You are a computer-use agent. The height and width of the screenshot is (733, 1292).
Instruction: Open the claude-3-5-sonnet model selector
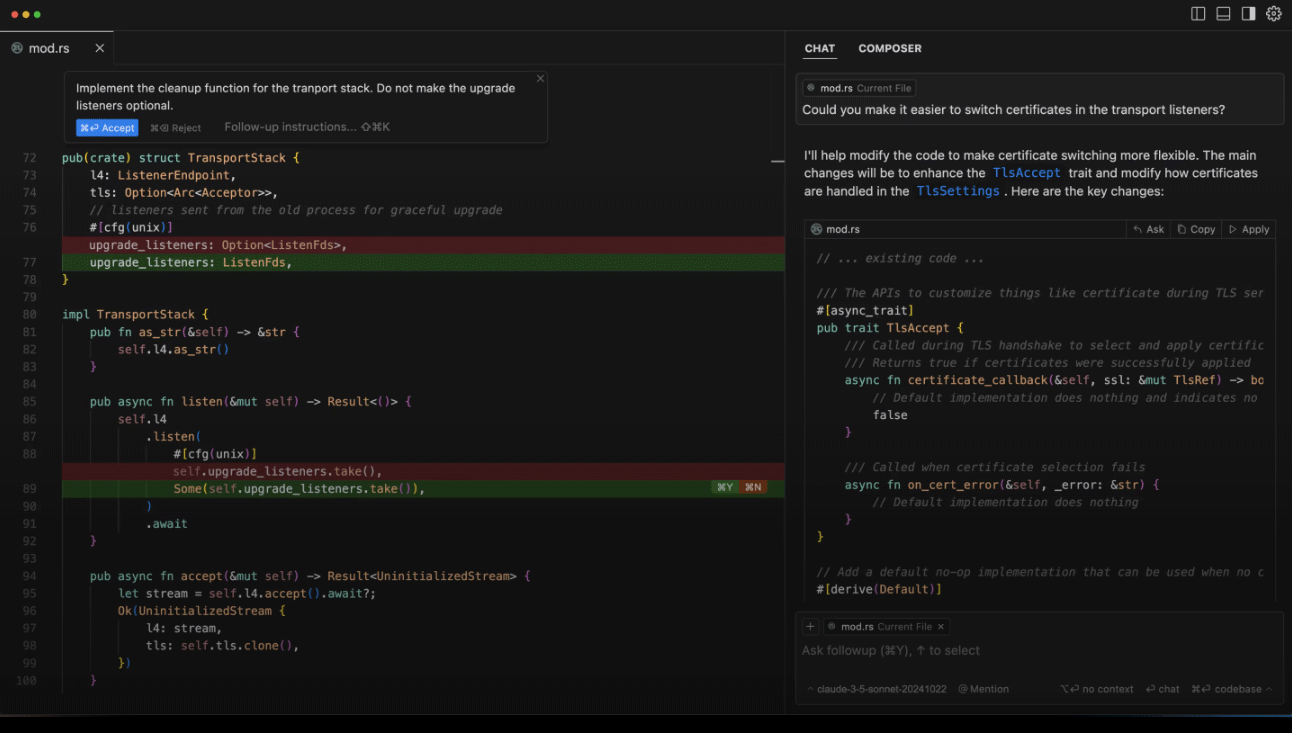coord(877,689)
